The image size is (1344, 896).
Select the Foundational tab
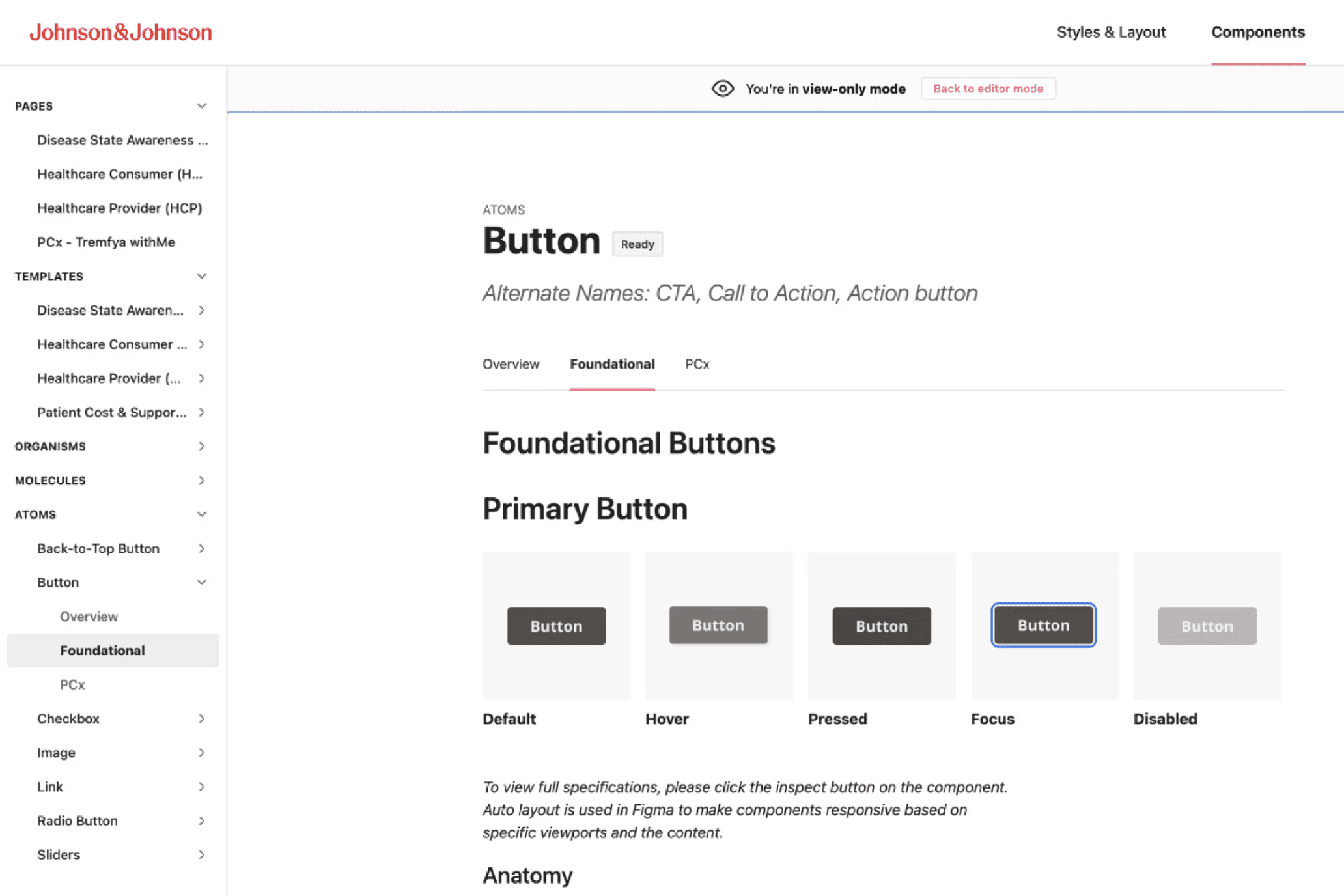tap(611, 363)
